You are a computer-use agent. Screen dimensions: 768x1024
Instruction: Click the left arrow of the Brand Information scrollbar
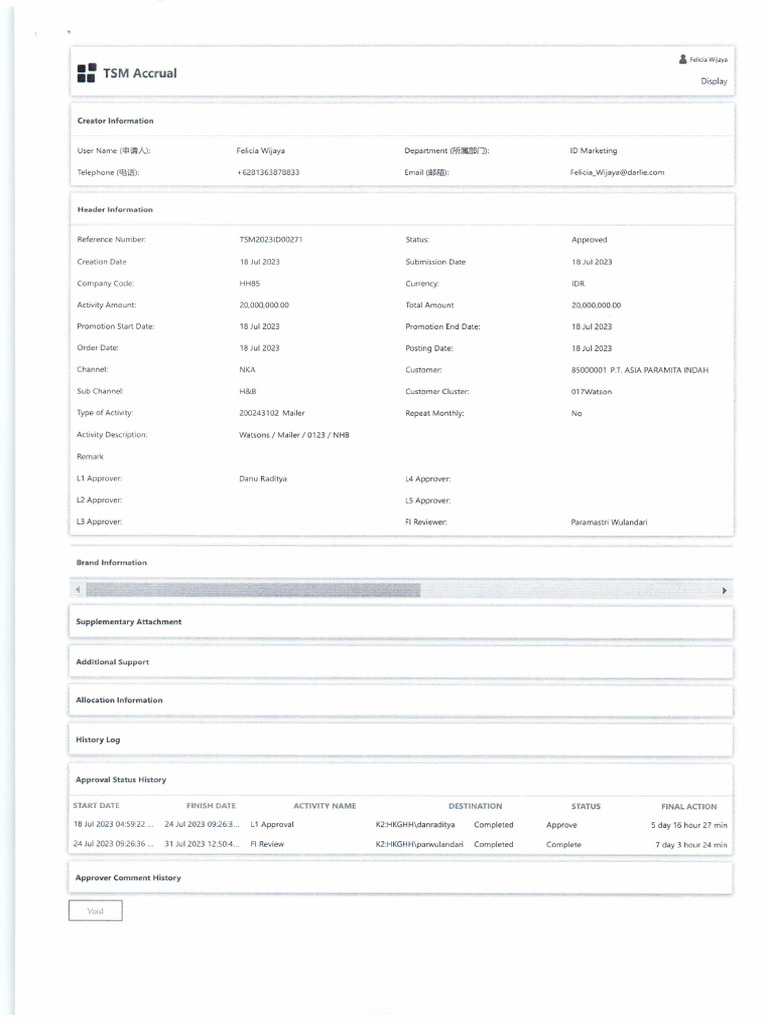click(78, 590)
